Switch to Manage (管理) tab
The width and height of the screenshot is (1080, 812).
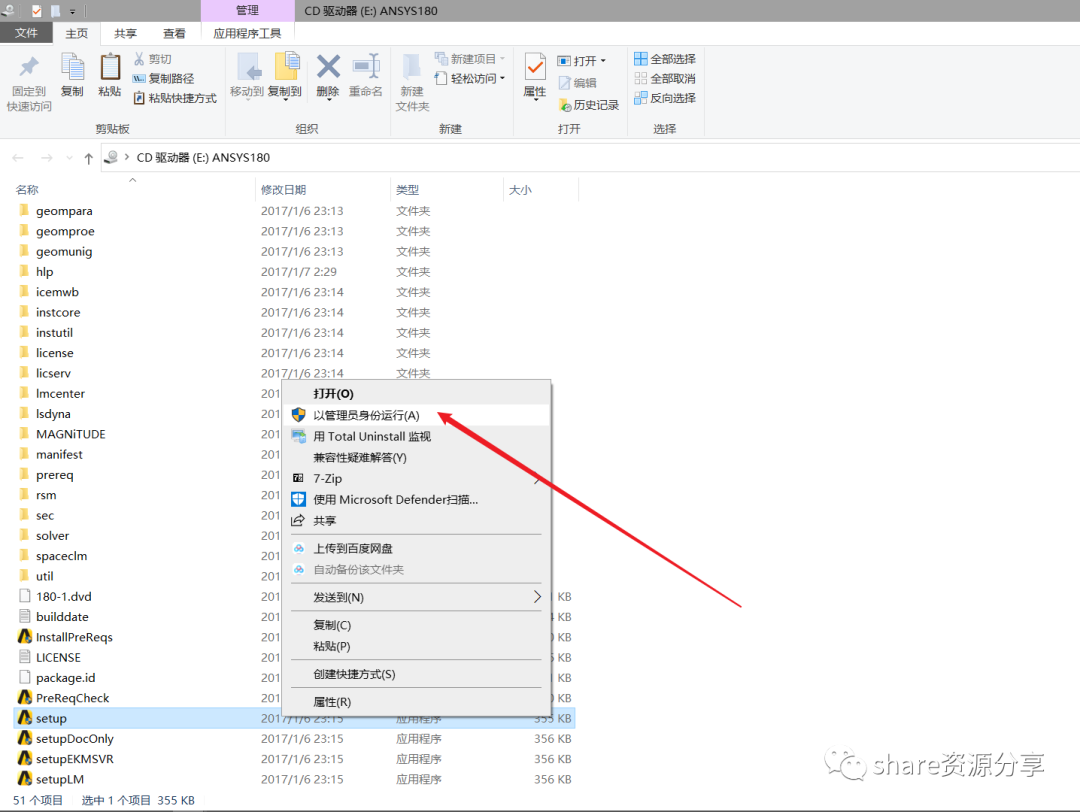coord(247,10)
